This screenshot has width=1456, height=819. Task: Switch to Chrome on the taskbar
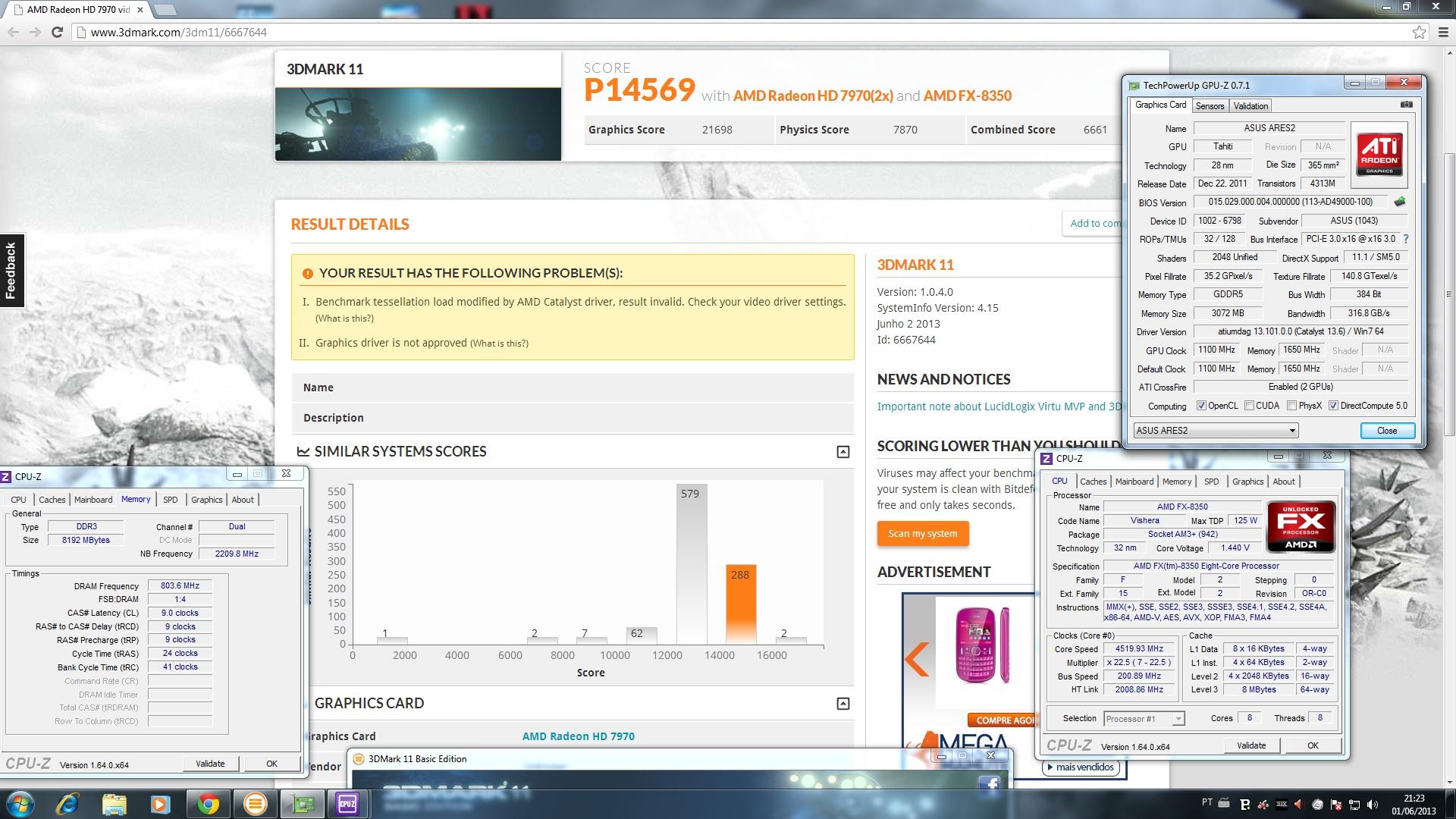[208, 804]
